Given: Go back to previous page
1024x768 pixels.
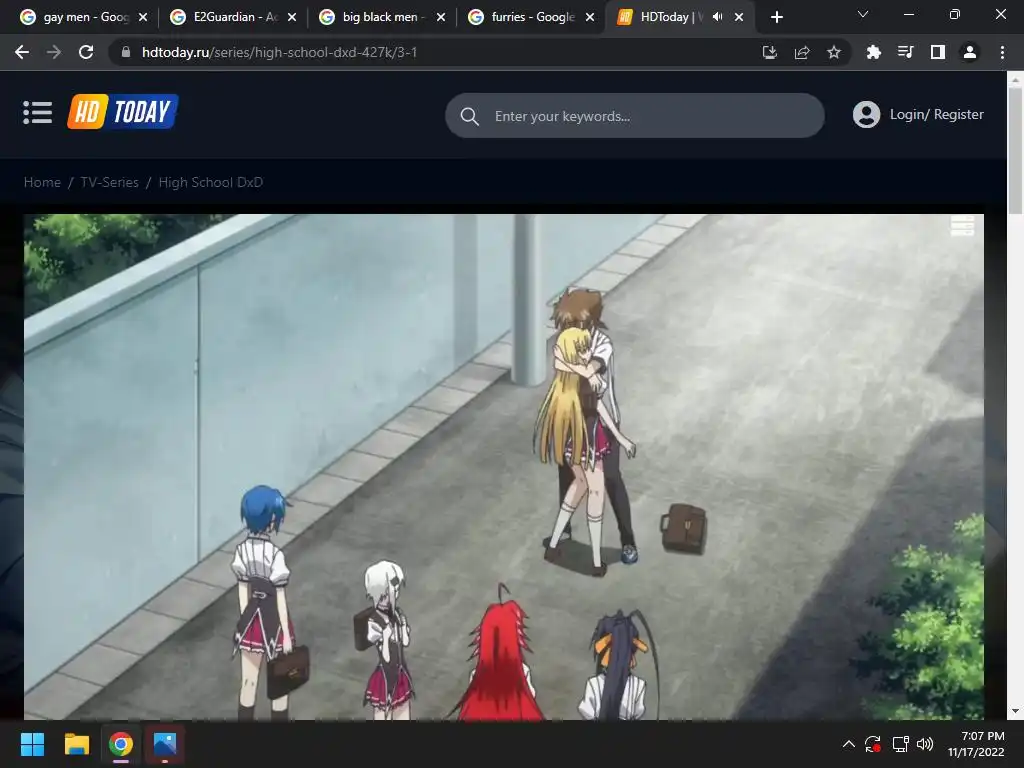Looking at the screenshot, I should pos(22,52).
